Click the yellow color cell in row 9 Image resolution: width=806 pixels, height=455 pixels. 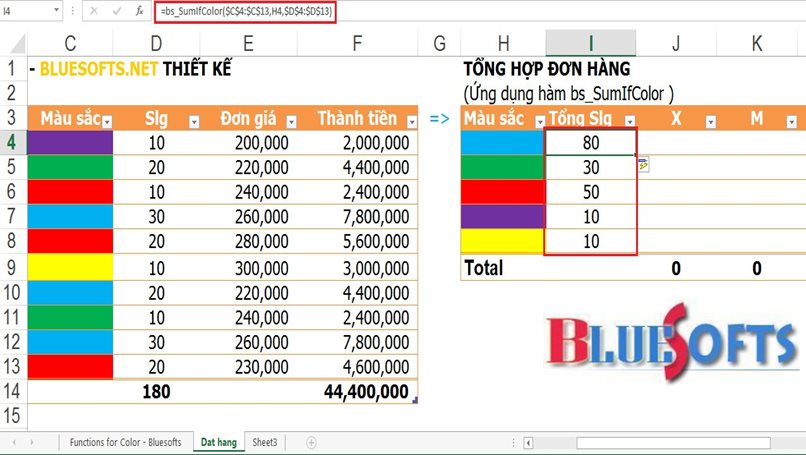click(70, 267)
